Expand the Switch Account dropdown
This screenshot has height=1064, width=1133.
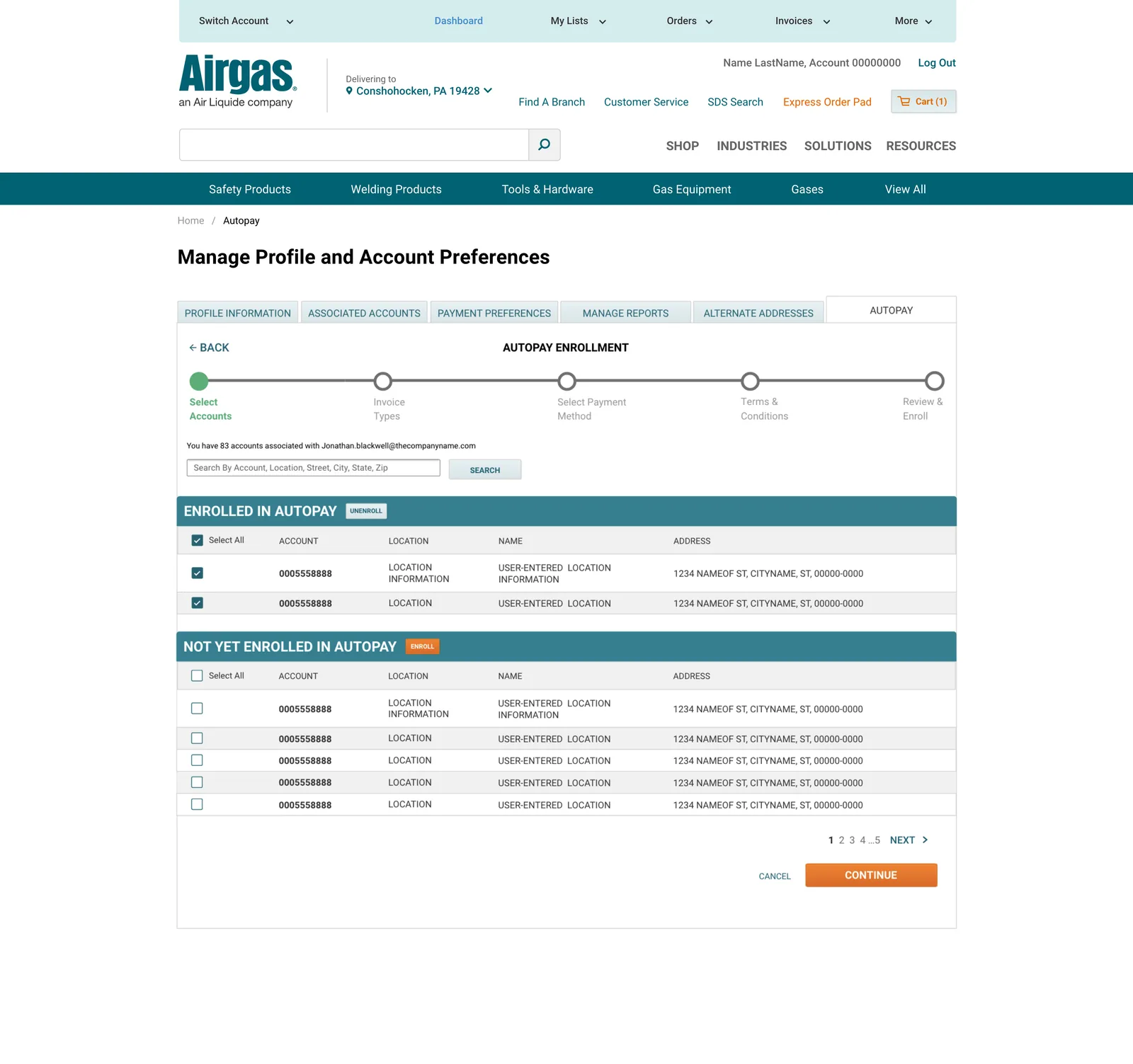[246, 21]
